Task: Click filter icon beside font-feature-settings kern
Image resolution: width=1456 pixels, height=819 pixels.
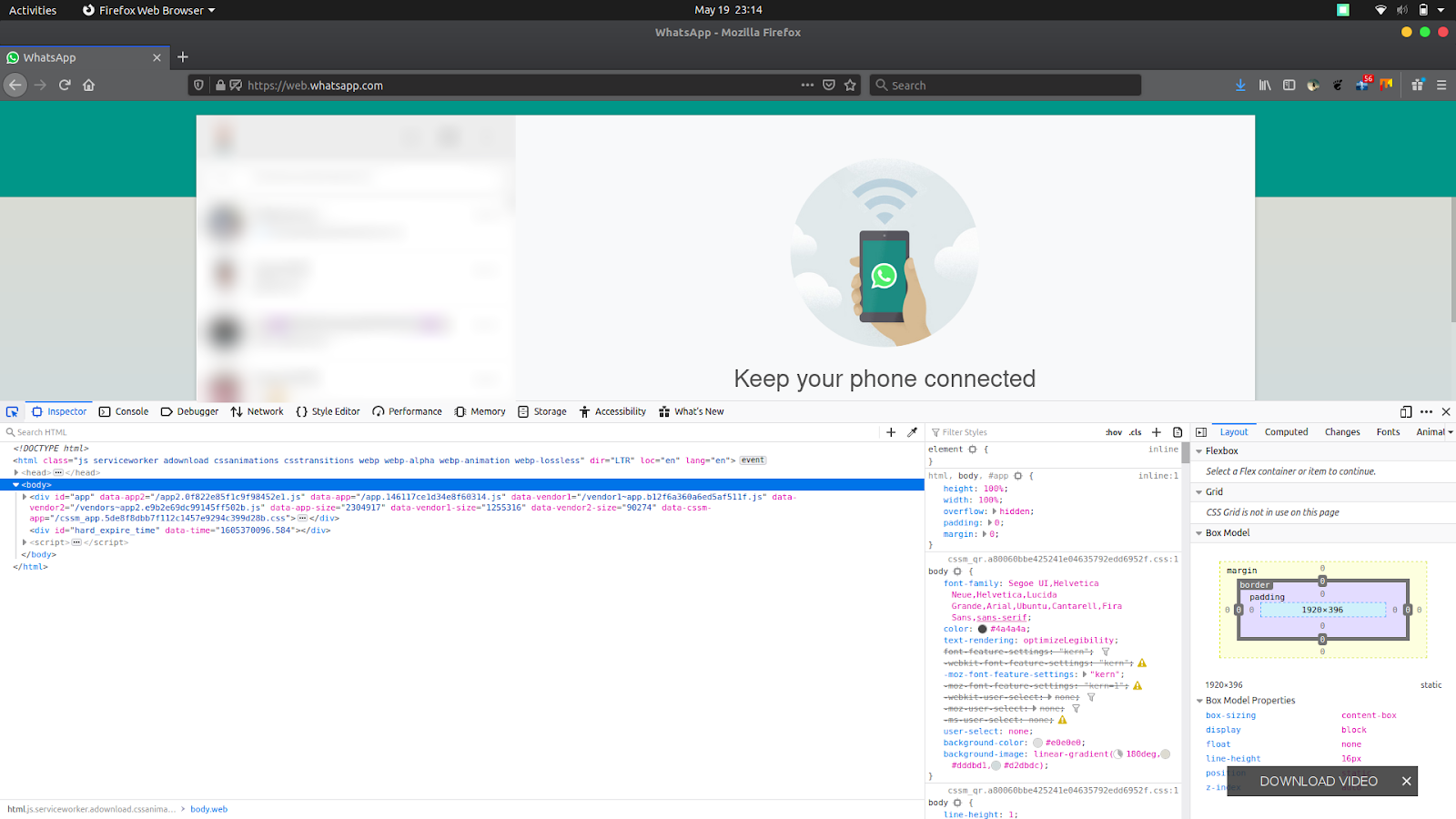Action: (x=1106, y=652)
